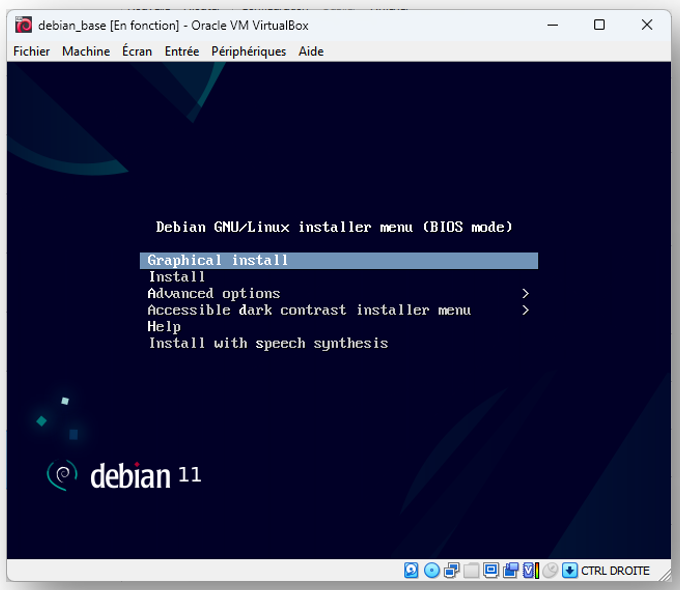Click the virtualization CPU status icon

coord(531,570)
